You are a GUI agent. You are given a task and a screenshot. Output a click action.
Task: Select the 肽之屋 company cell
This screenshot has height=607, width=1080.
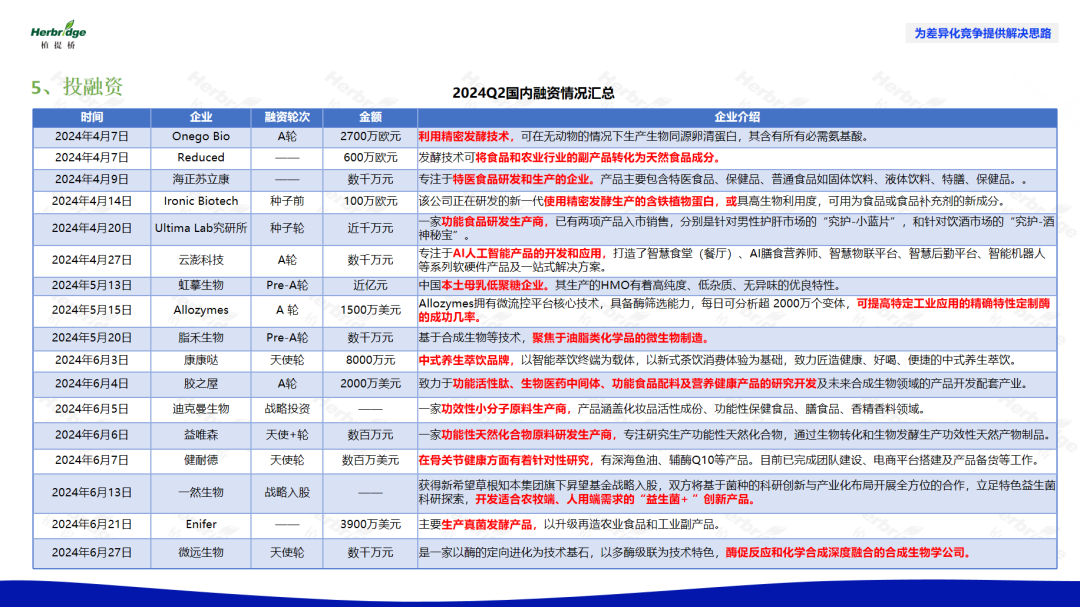[x=200, y=384]
